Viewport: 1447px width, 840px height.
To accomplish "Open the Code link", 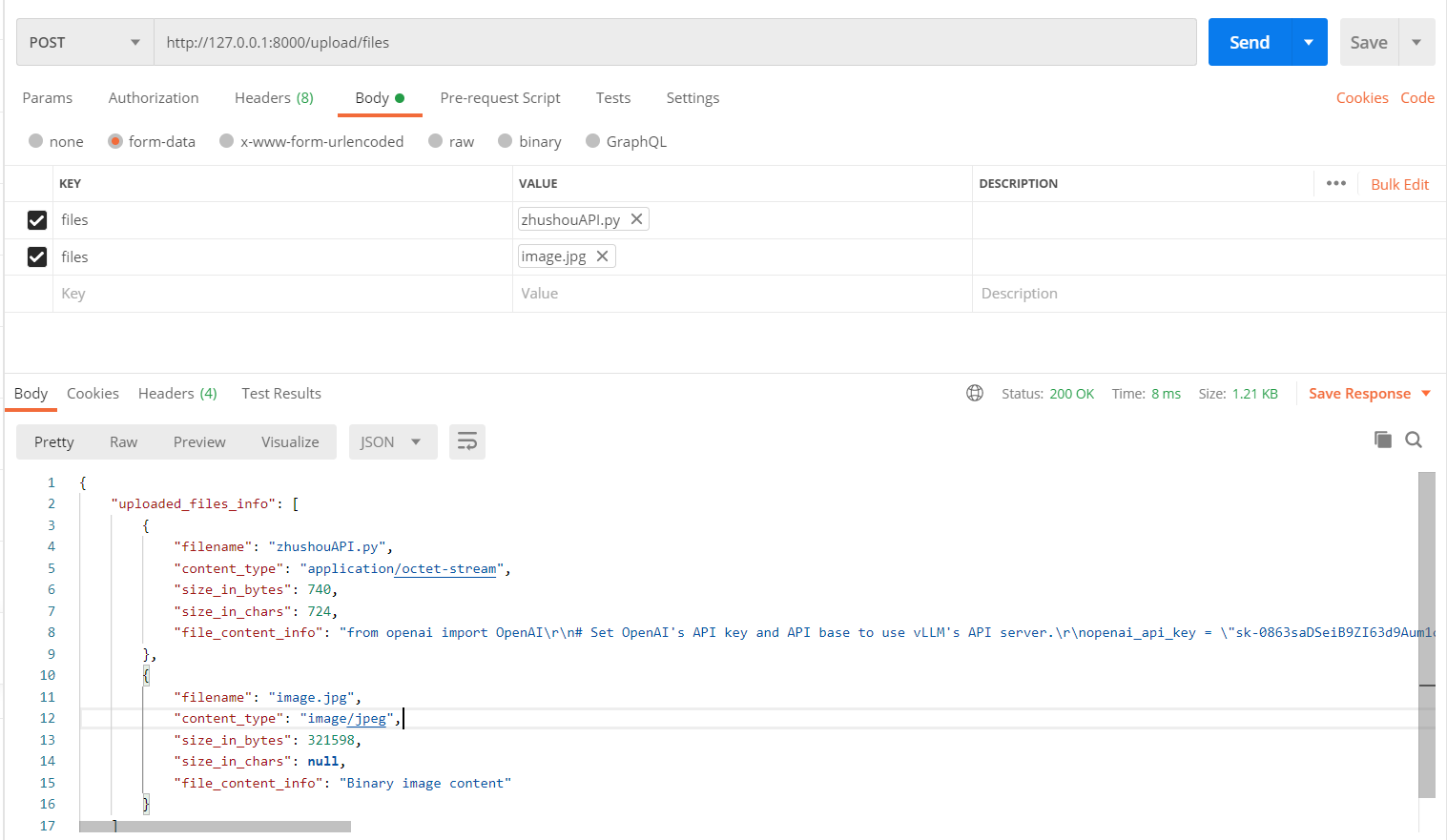I will point(1417,97).
